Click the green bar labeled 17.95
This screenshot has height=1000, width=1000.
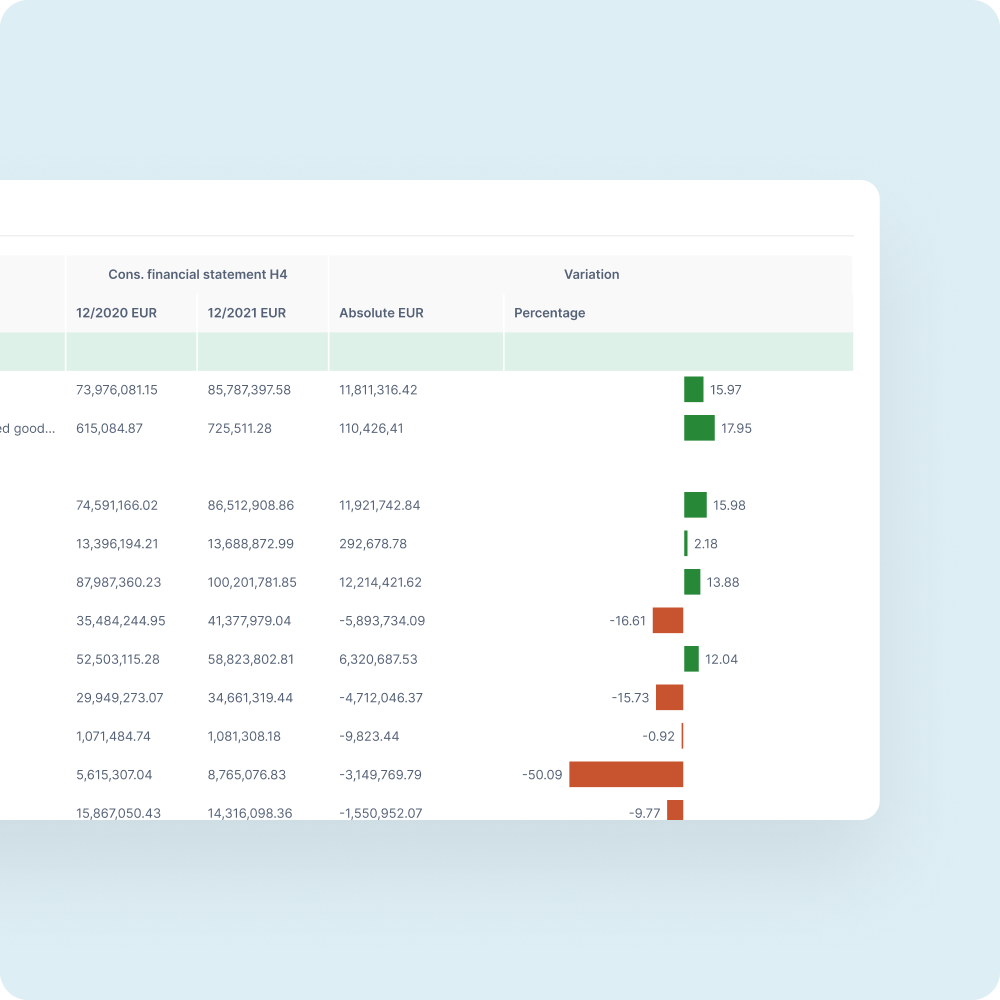pyautogui.click(x=699, y=428)
